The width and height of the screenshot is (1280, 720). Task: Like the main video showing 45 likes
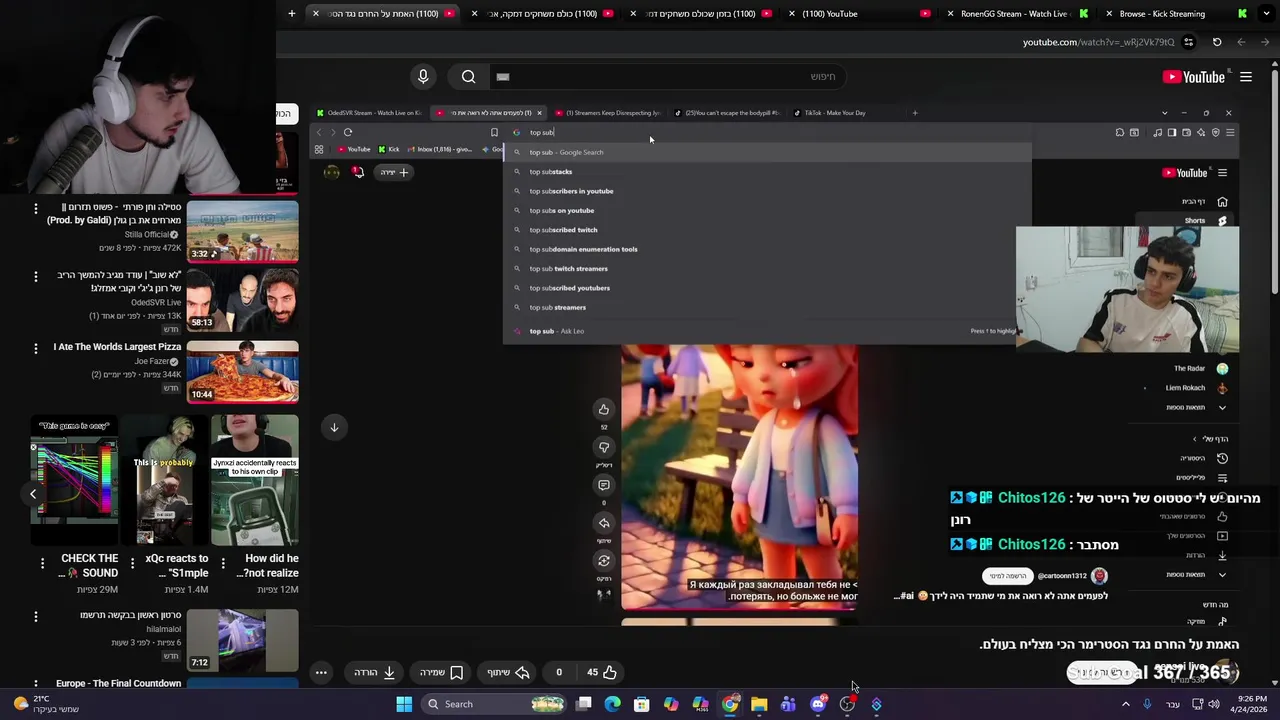click(603, 672)
